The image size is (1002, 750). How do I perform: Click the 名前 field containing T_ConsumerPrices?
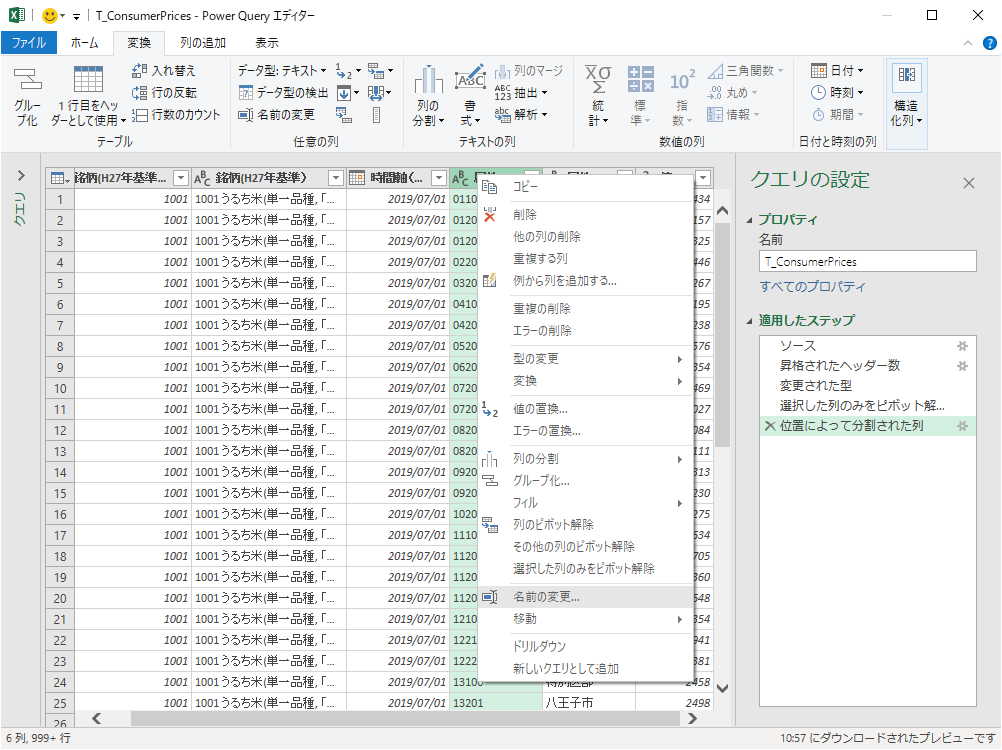click(867, 261)
